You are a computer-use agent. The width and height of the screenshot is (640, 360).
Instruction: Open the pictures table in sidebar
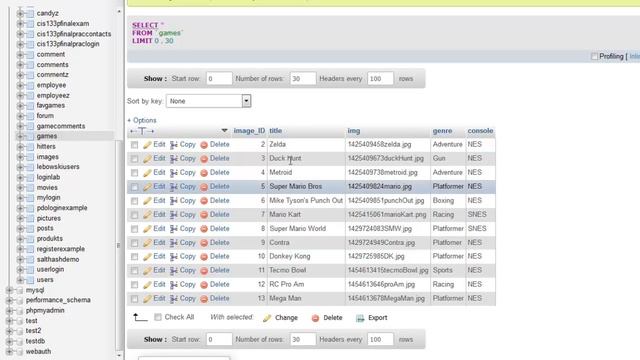pos(49,218)
